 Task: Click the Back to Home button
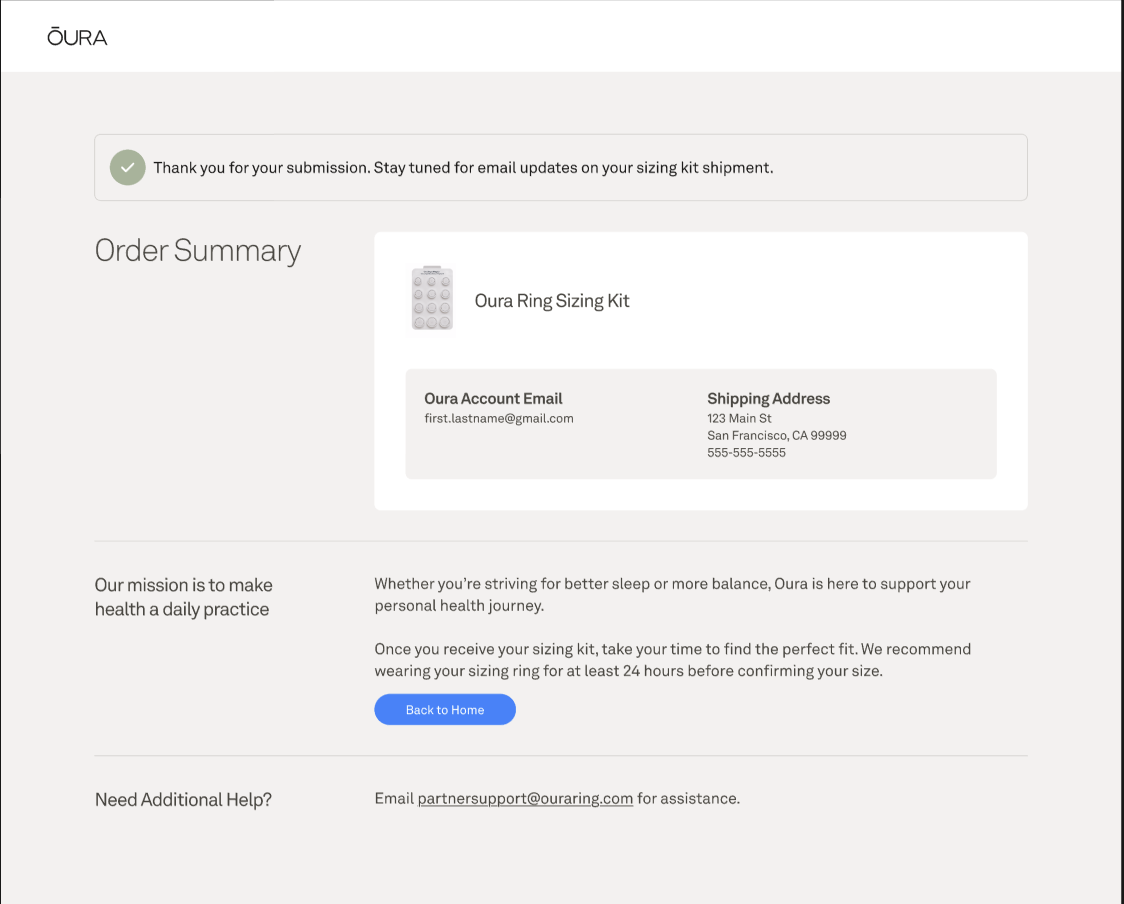pyautogui.click(x=445, y=710)
